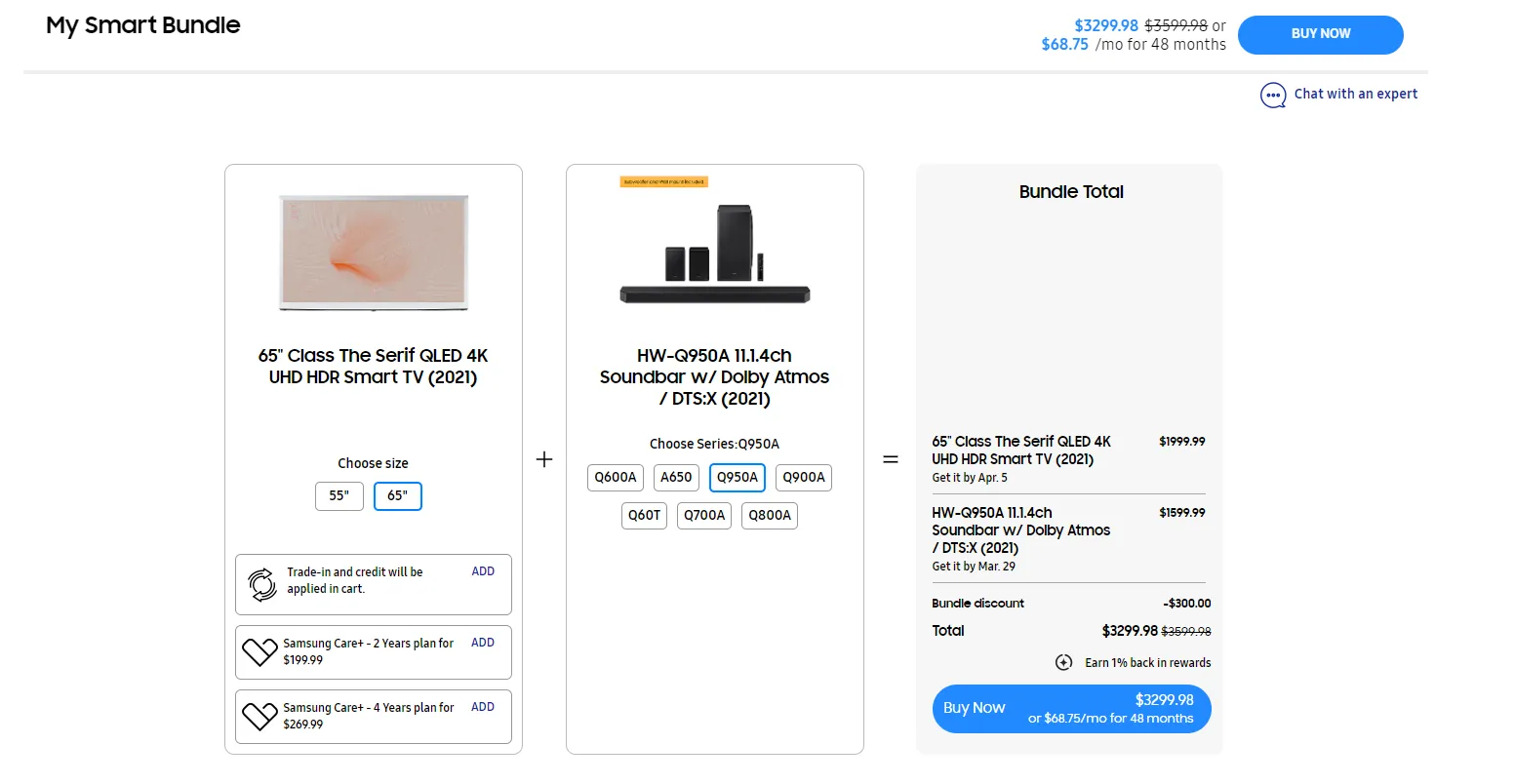Click Buy Now in Bundle Total panel
This screenshot has width=1515, height=784.
tap(1070, 709)
